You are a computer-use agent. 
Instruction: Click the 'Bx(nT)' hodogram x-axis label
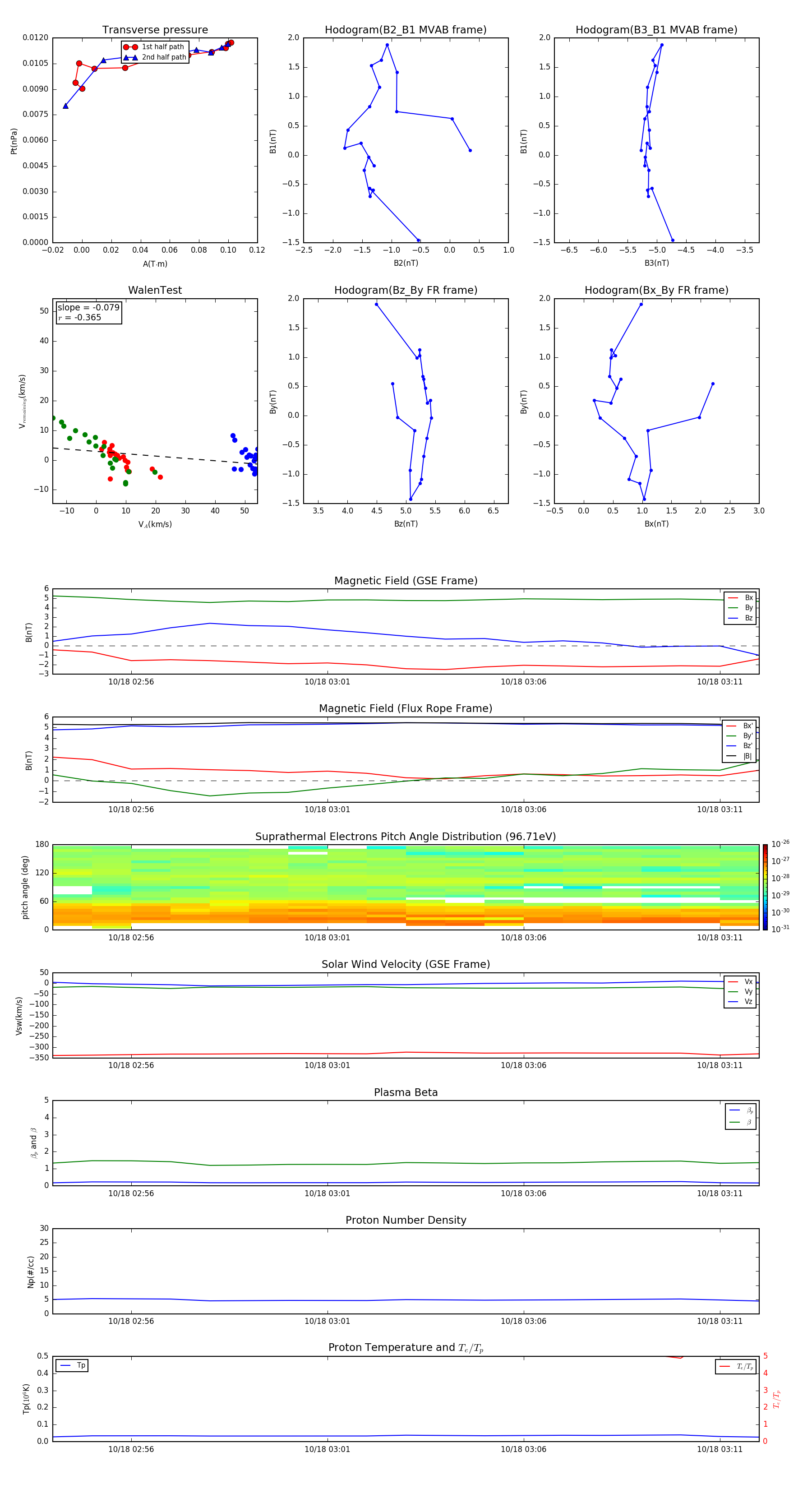656,524
